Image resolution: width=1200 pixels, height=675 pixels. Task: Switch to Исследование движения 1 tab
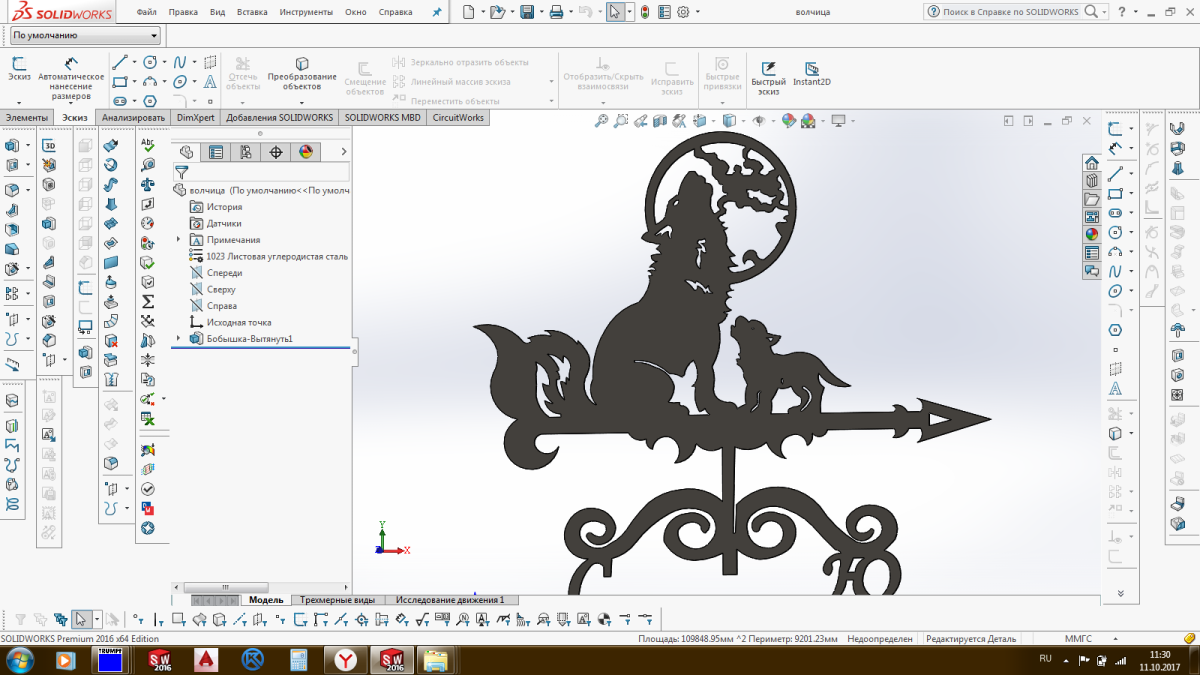coord(450,600)
